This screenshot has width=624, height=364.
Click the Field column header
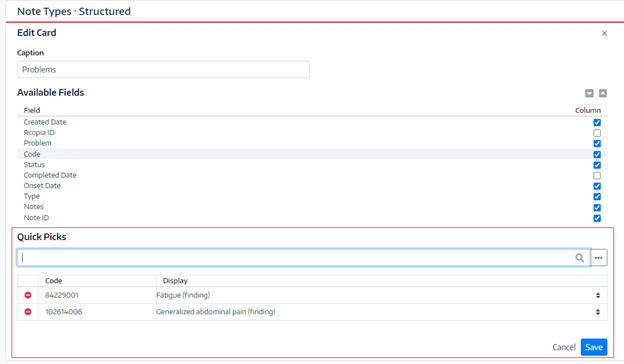coord(32,110)
